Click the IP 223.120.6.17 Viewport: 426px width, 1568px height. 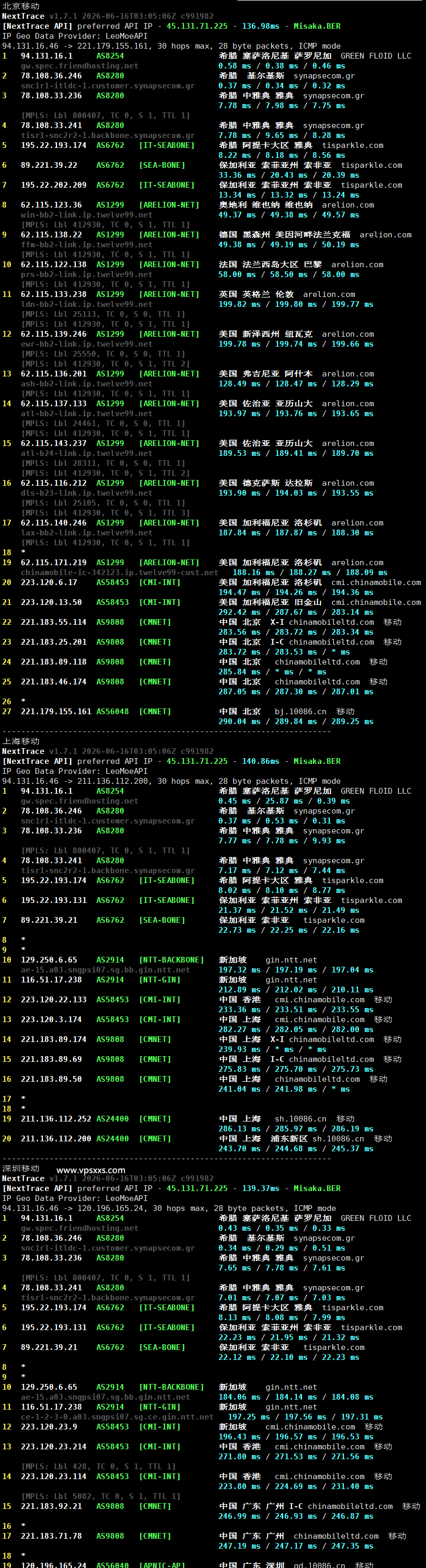[x=49, y=582]
